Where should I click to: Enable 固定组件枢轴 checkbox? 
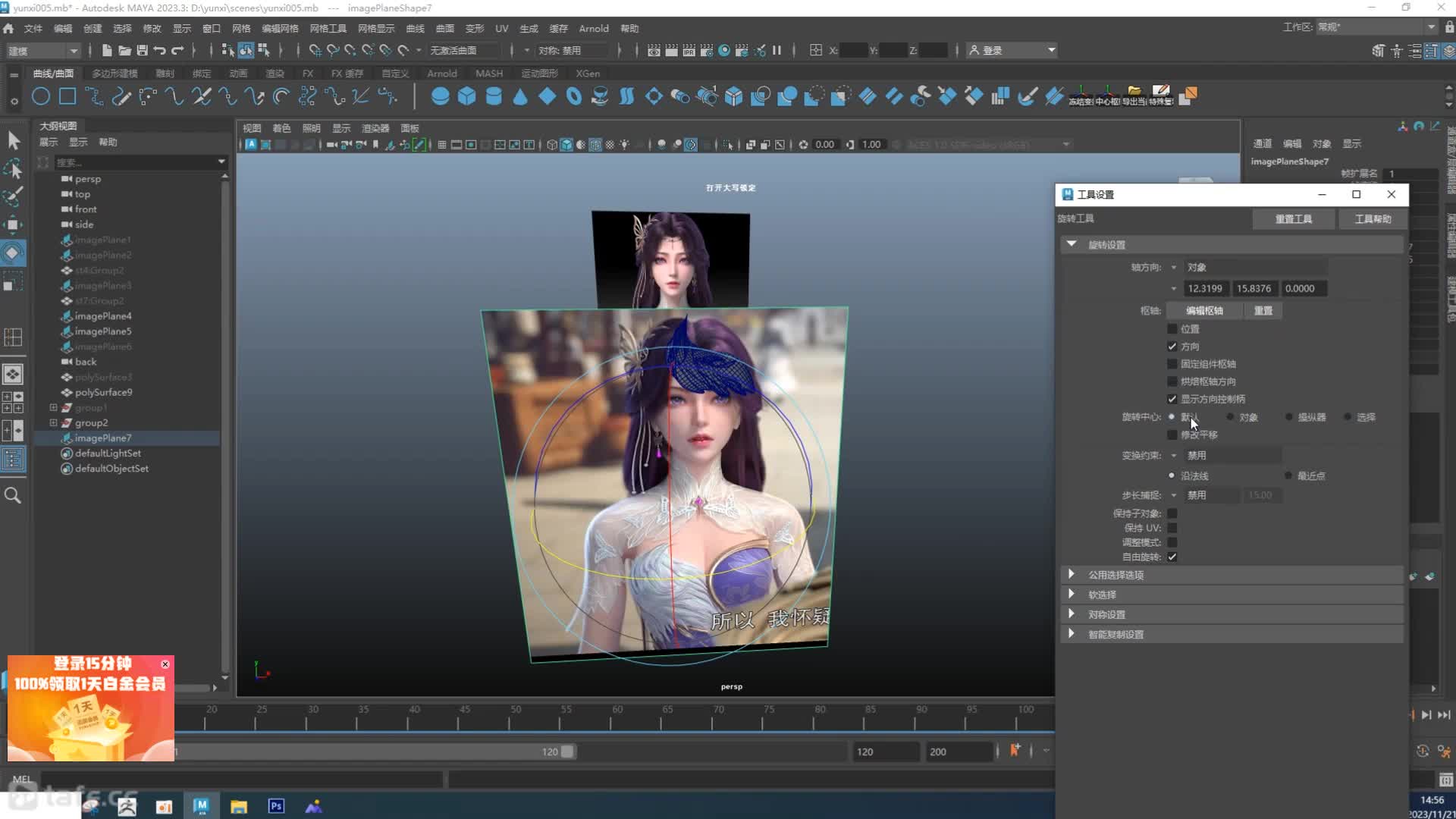click(x=1172, y=364)
